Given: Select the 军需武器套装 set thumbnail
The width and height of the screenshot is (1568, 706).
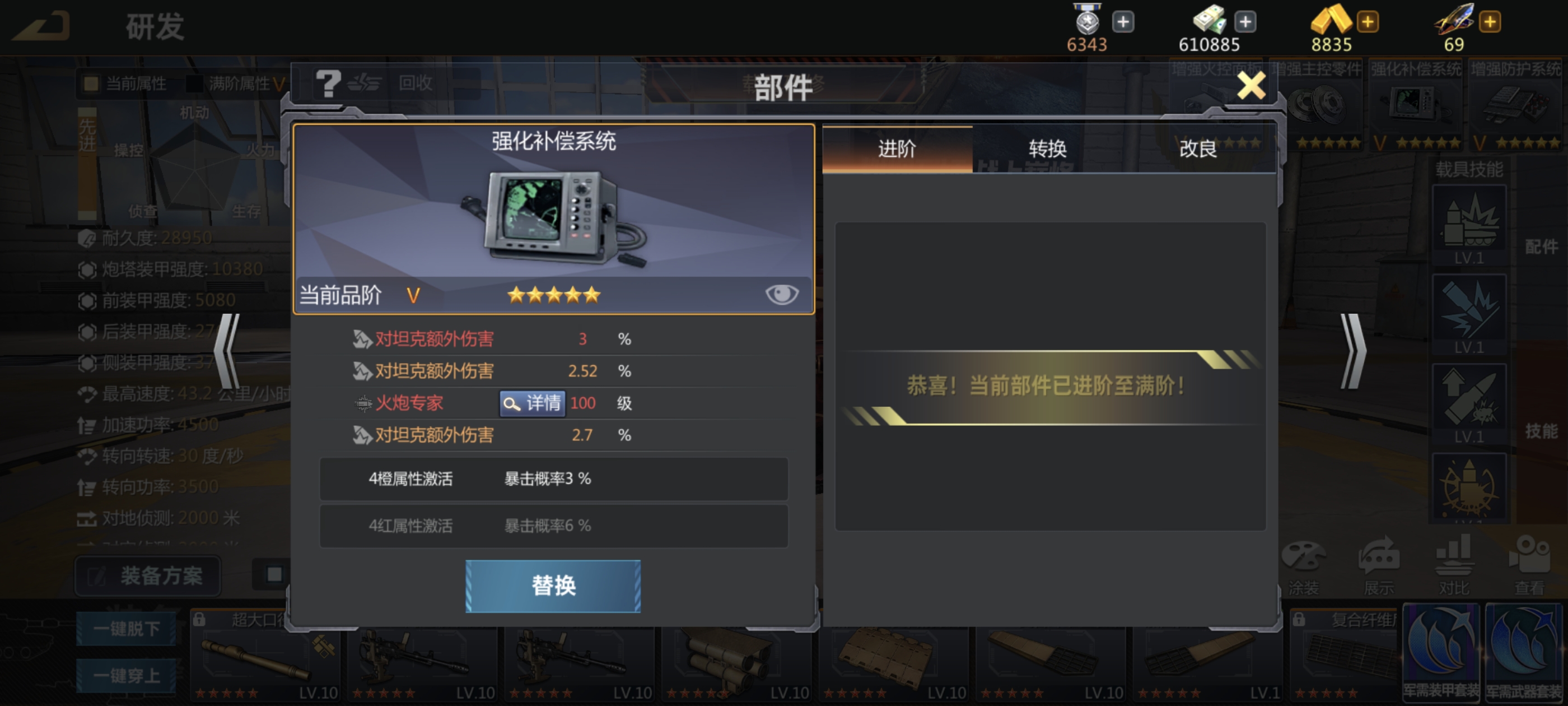Looking at the screenshot, I should (x=1524, y=652).
